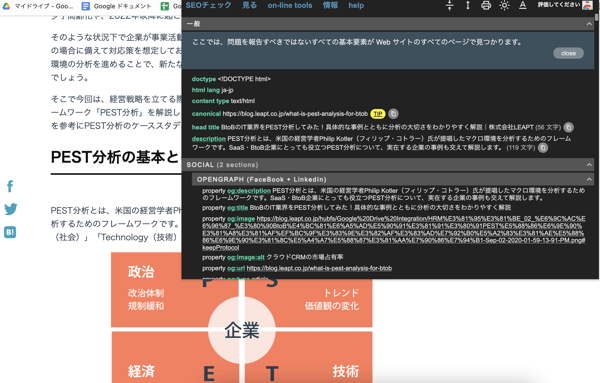Click the トレンド text in diagram
Viewport: 600px width, 383px height.
point(341,293)
